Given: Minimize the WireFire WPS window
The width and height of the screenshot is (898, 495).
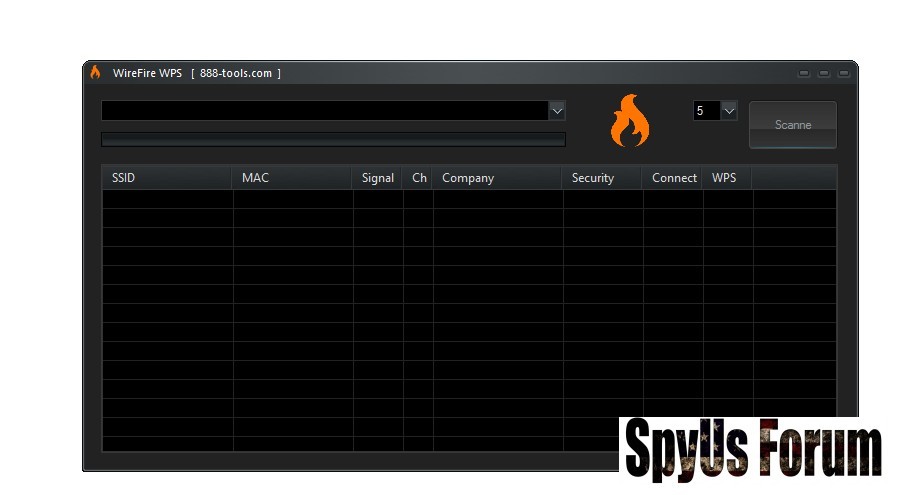Looking at the screenshot, I should (804, 74).
